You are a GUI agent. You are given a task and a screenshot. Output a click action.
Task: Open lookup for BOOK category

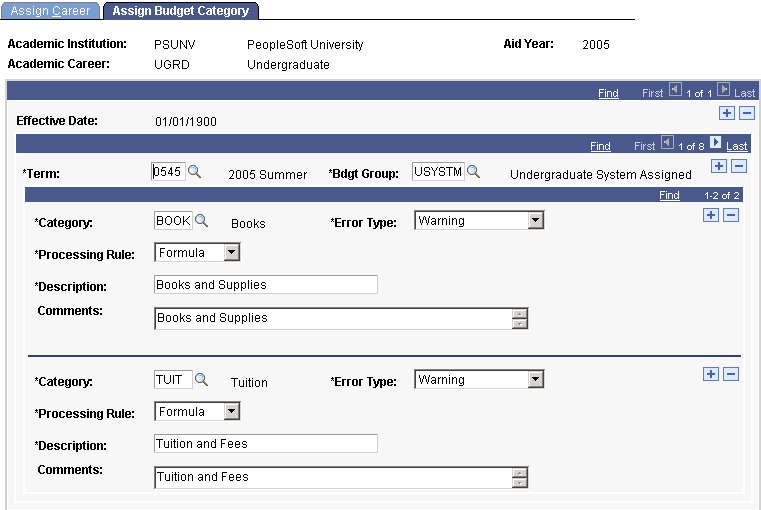[x=201, y=221]
